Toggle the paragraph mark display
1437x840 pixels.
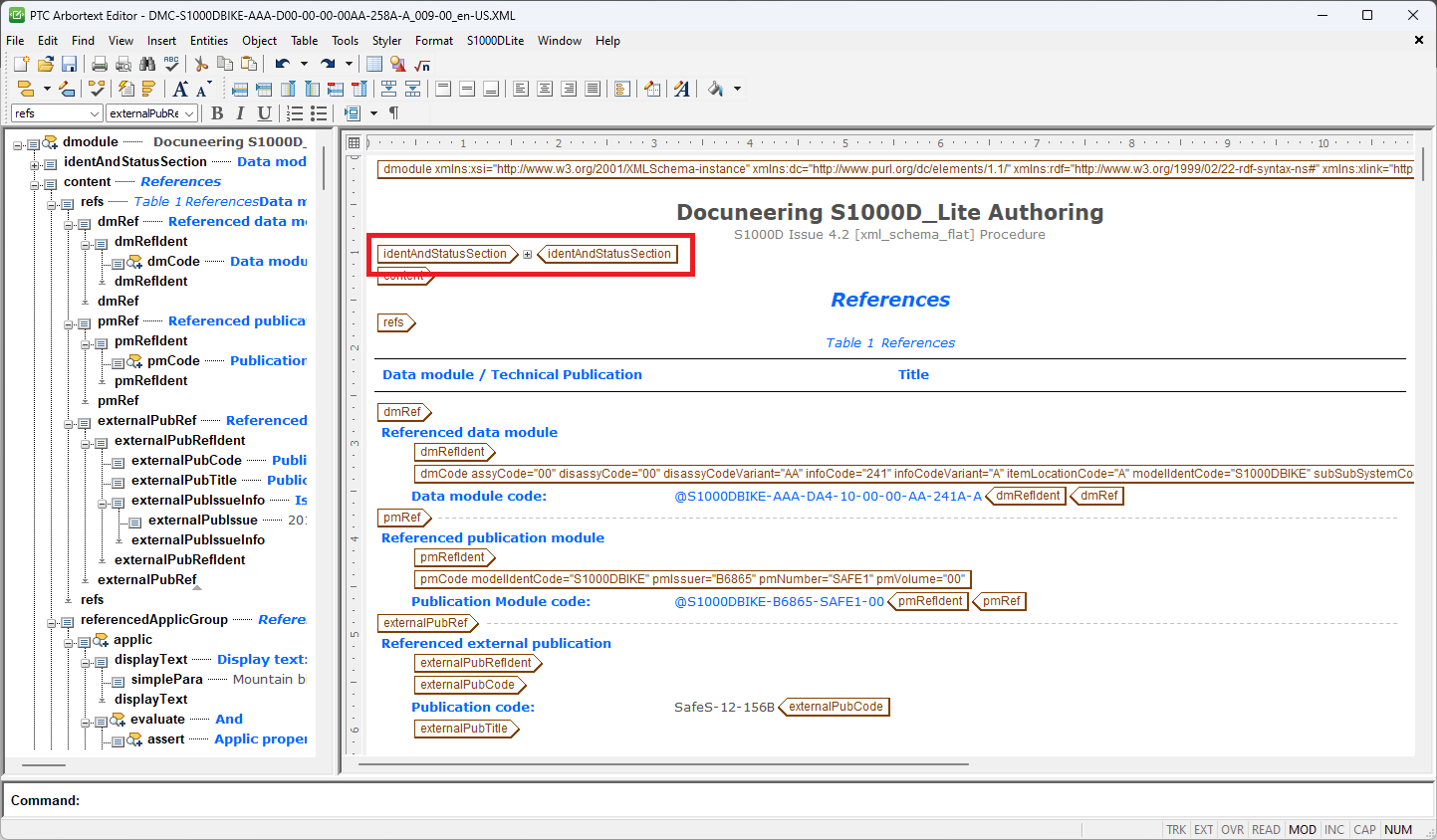click(394, 113)
